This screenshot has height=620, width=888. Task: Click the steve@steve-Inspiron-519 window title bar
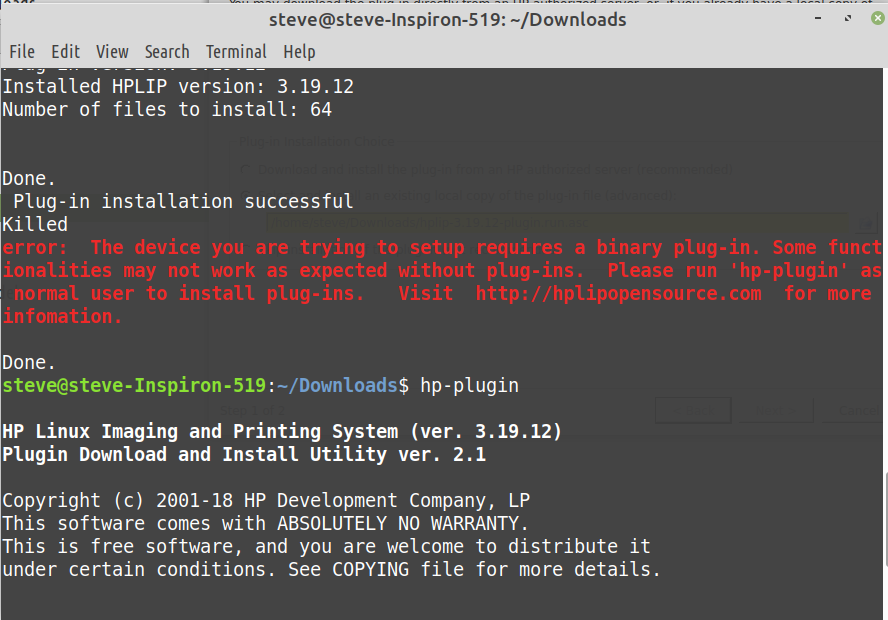448,19
